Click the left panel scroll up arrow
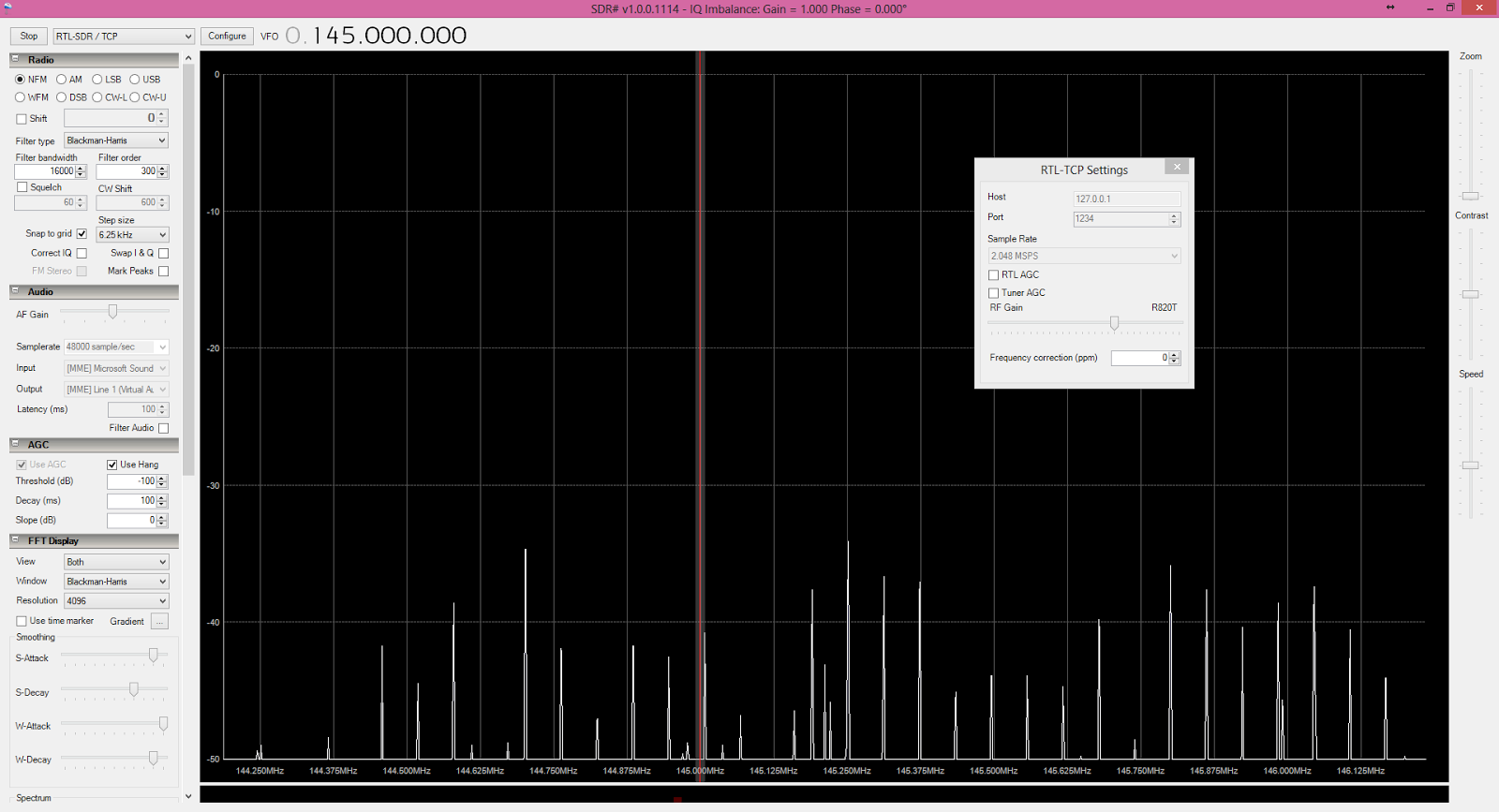Screen dimensions: 1499x812 coord(188,58)
